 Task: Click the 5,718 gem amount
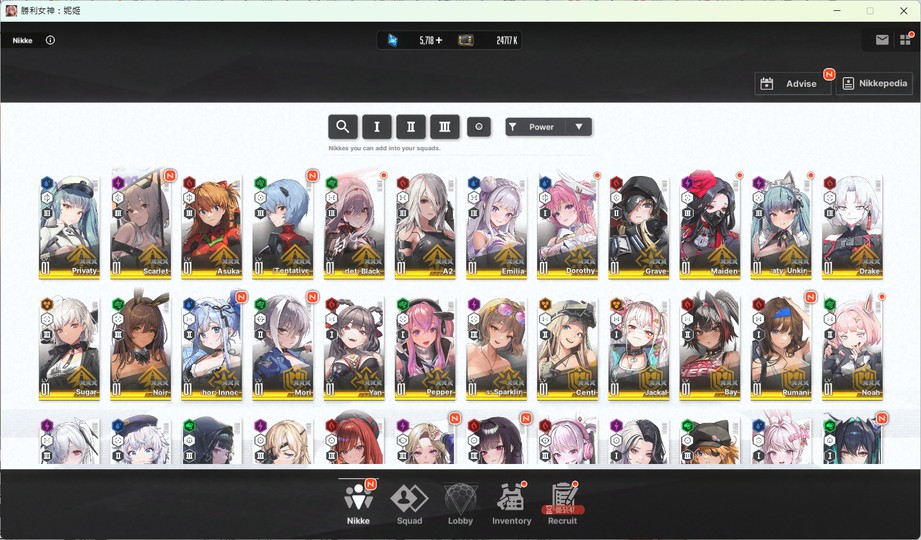pos(426,40)
